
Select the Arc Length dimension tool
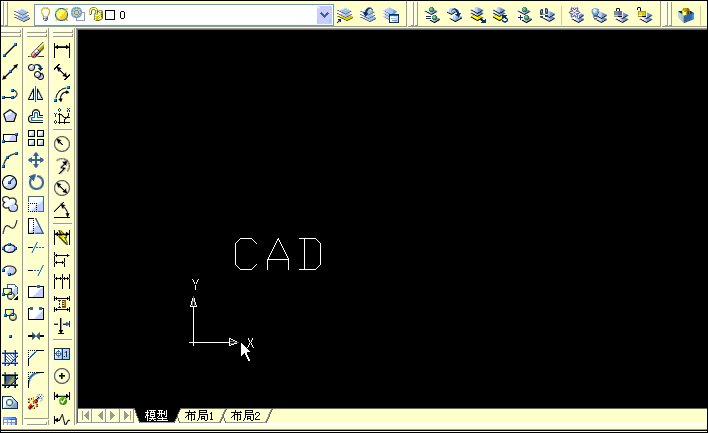(x=62, y=94)
